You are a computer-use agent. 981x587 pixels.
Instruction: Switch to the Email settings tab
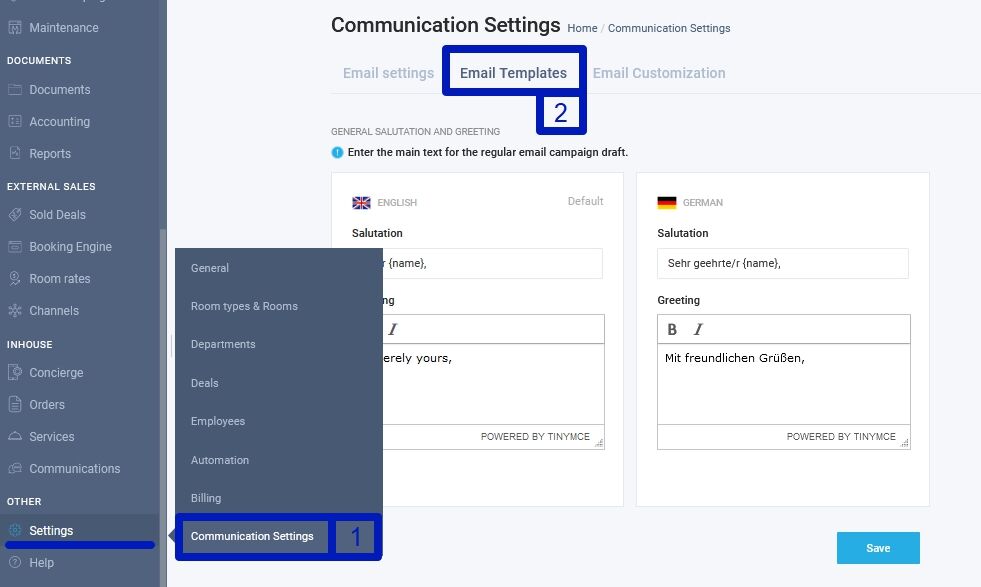click(389, 73)
